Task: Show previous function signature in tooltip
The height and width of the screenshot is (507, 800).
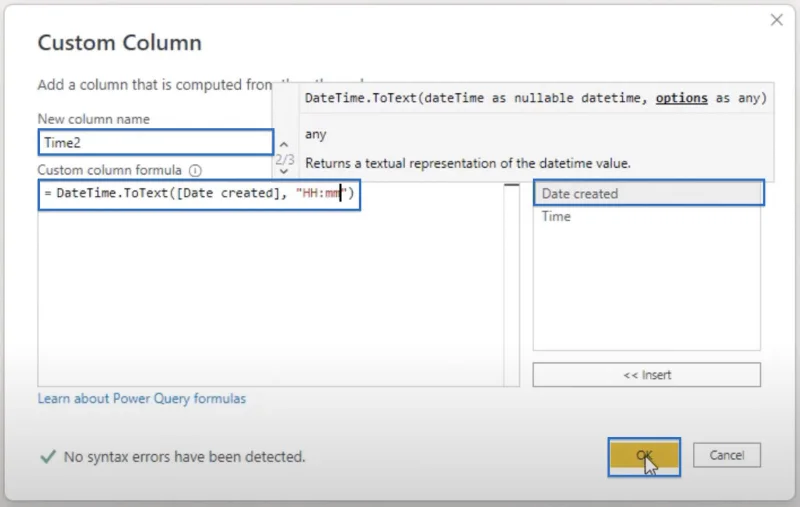Action: click(284, 145)
